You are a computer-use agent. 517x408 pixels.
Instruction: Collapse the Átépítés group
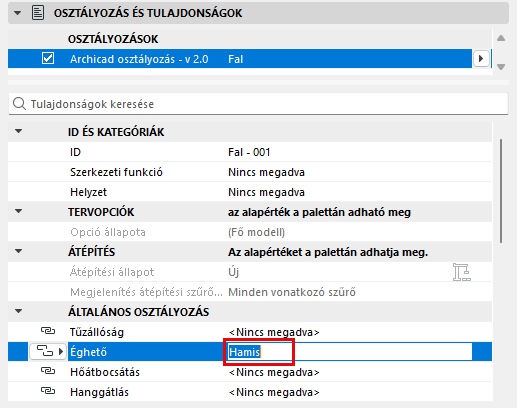click(x=19, y=251)
